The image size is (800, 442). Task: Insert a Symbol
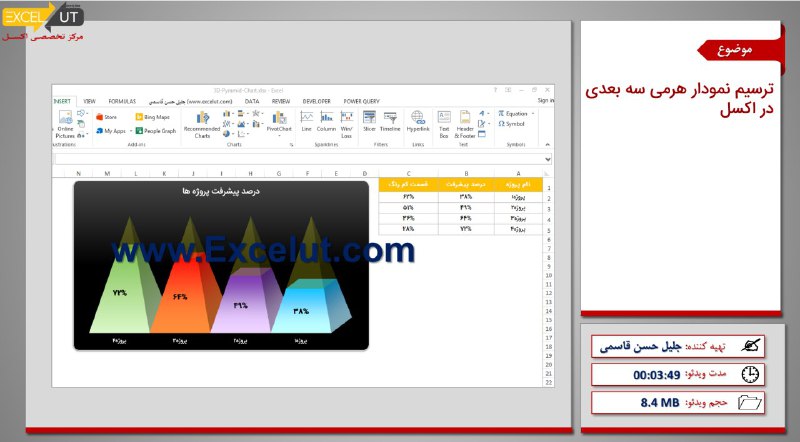[511, 124]
